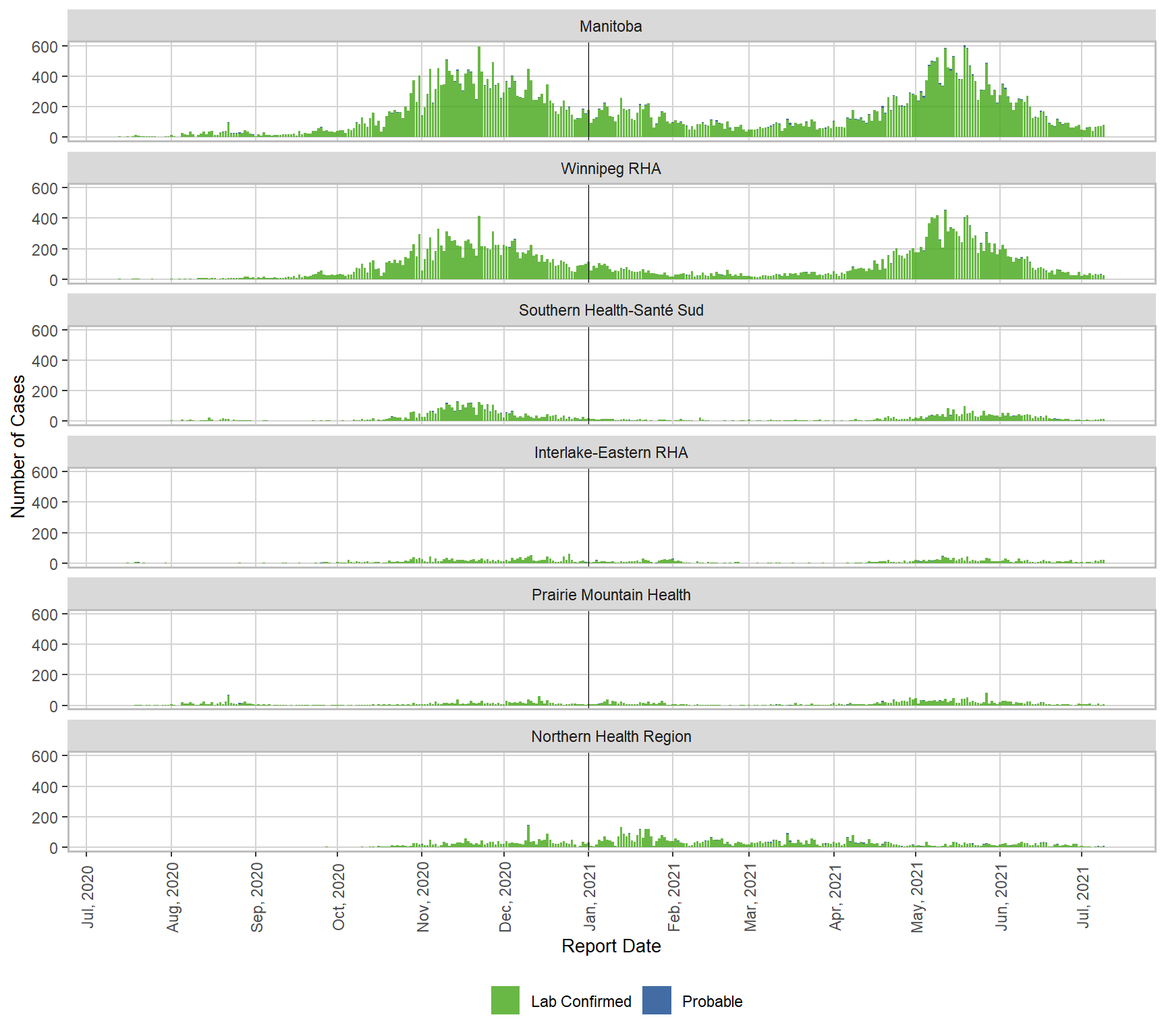Click the 600 y-axis label in Manitoba panel
The width and height of the screenshot is (1166, 1036).
tap(45, 47)
